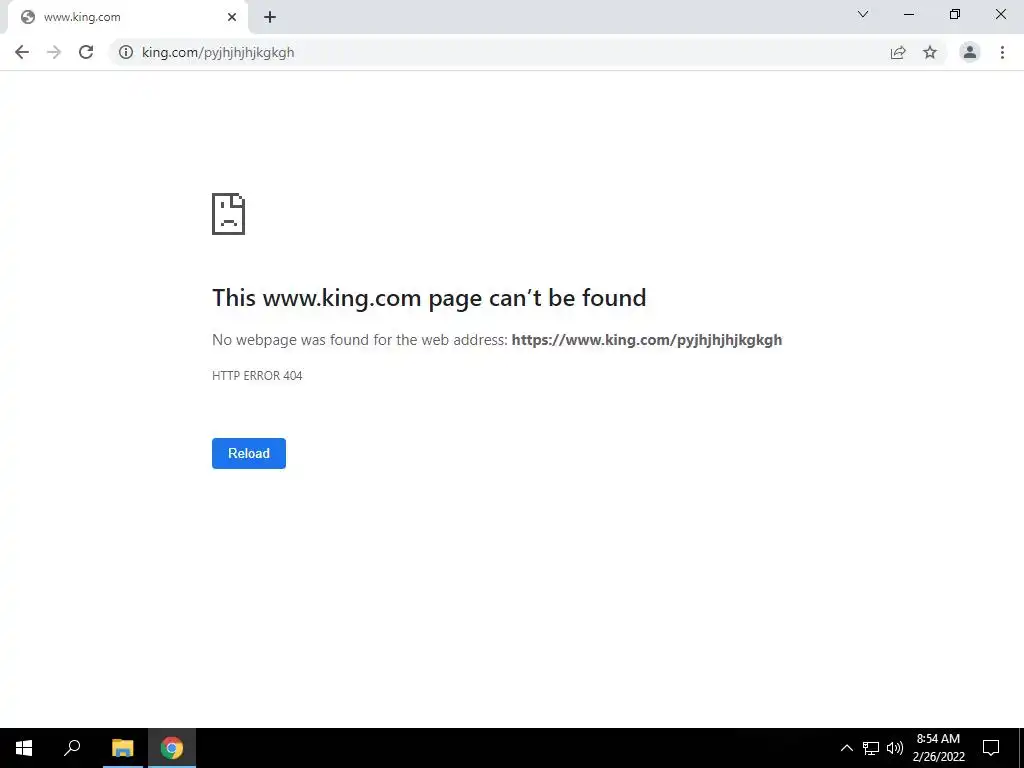The height and width of the screenshot is (768, 1024).
Task: Open the Chrome profile avatar
Action: coord(970,52)
